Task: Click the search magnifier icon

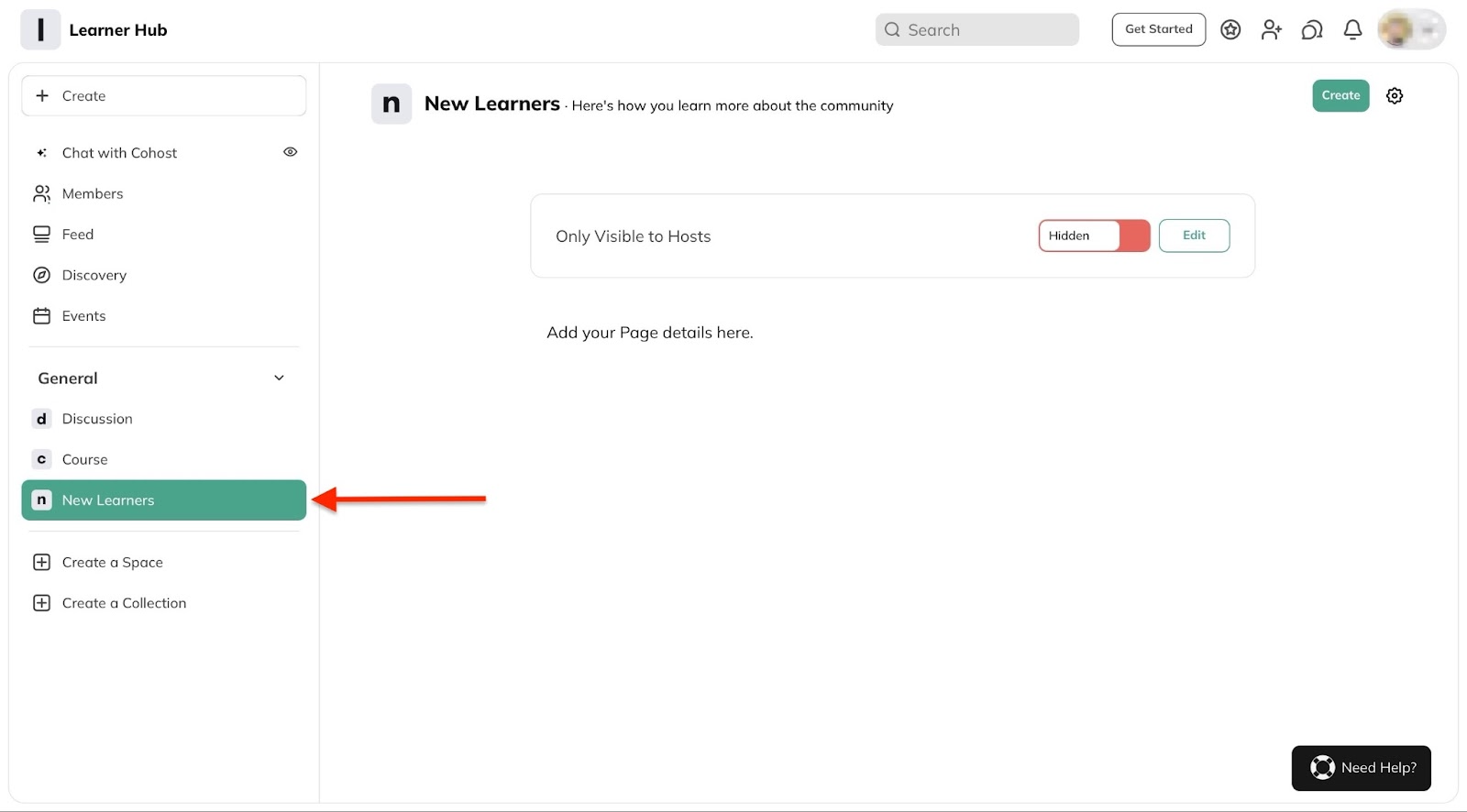Action: [892, 30]
